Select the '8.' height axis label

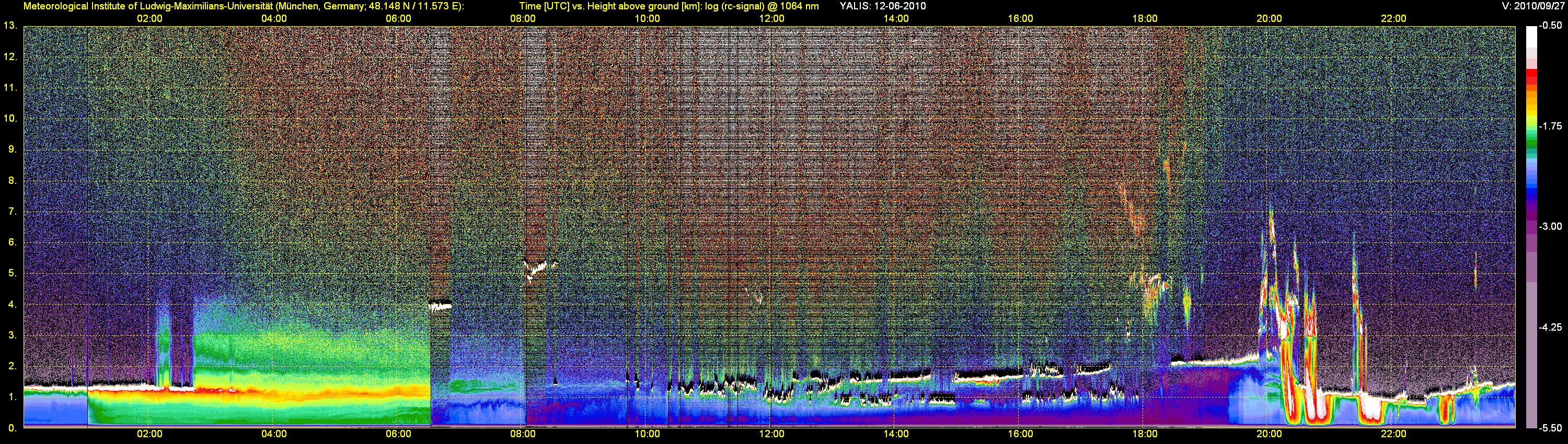[12, 181]
